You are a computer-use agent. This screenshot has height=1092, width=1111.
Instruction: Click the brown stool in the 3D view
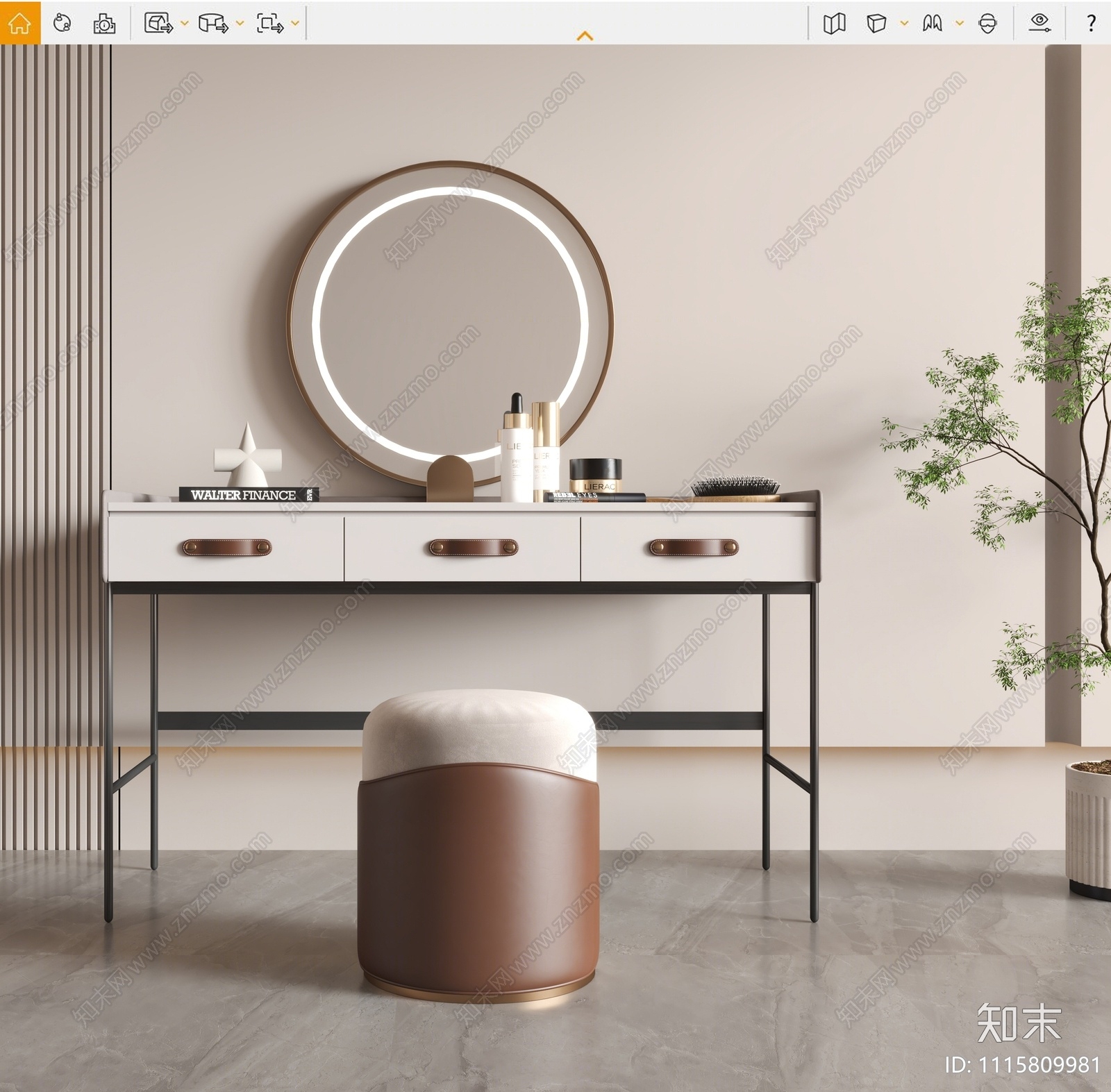click(x=478, y=846)
